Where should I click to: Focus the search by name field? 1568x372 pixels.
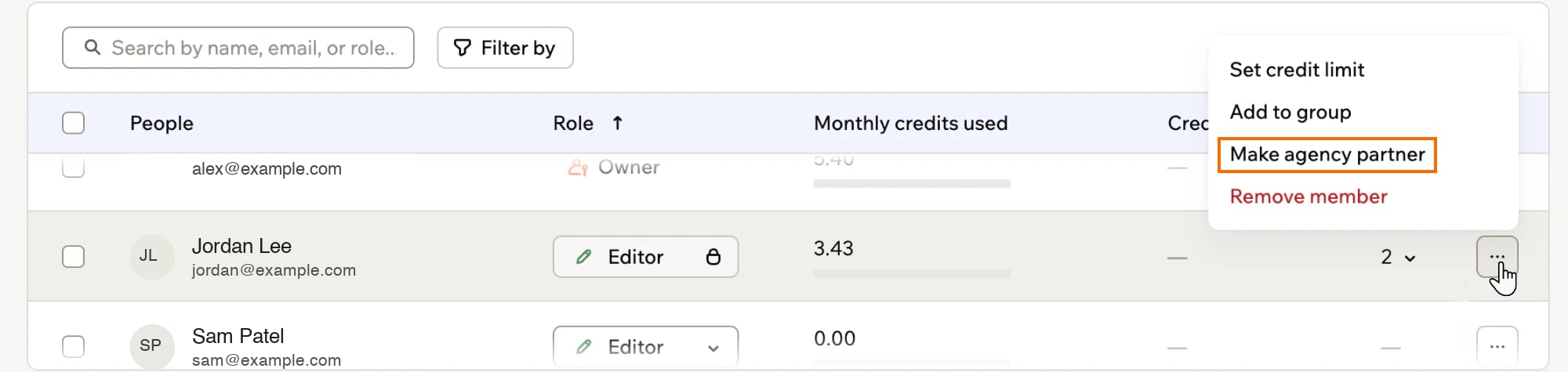coord(238,48)
